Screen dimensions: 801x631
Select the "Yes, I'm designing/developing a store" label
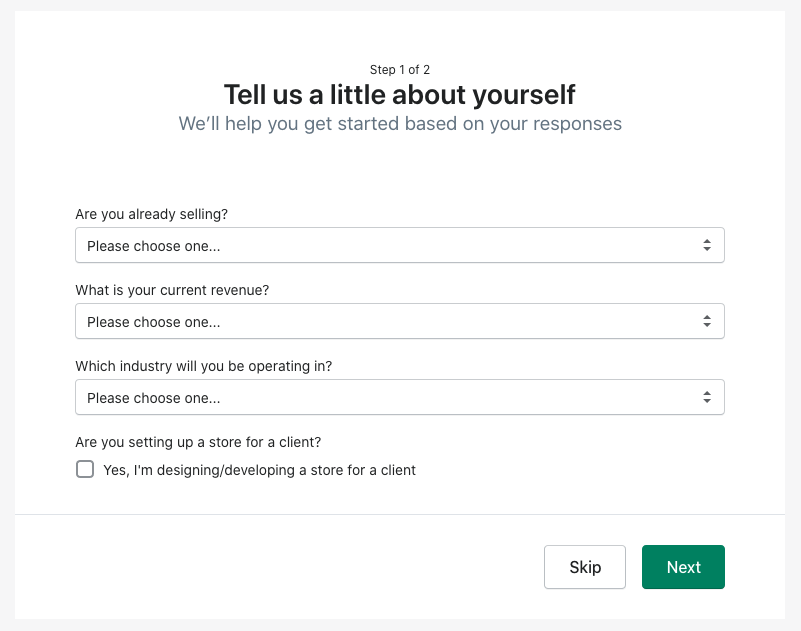click(x=260, y=470)
